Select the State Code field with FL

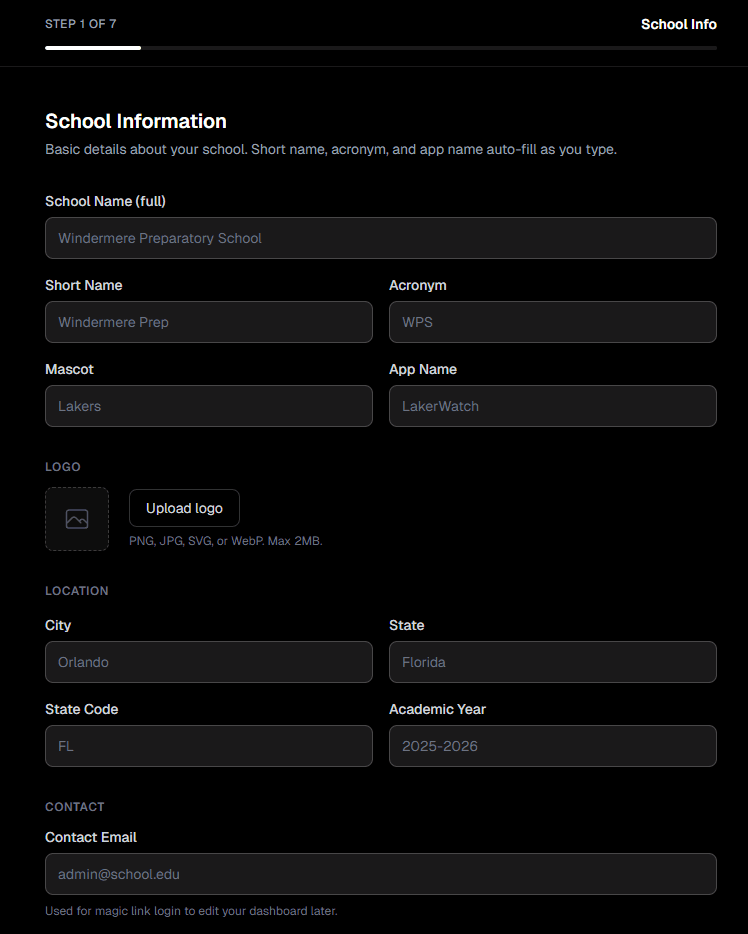coord(208,746)
